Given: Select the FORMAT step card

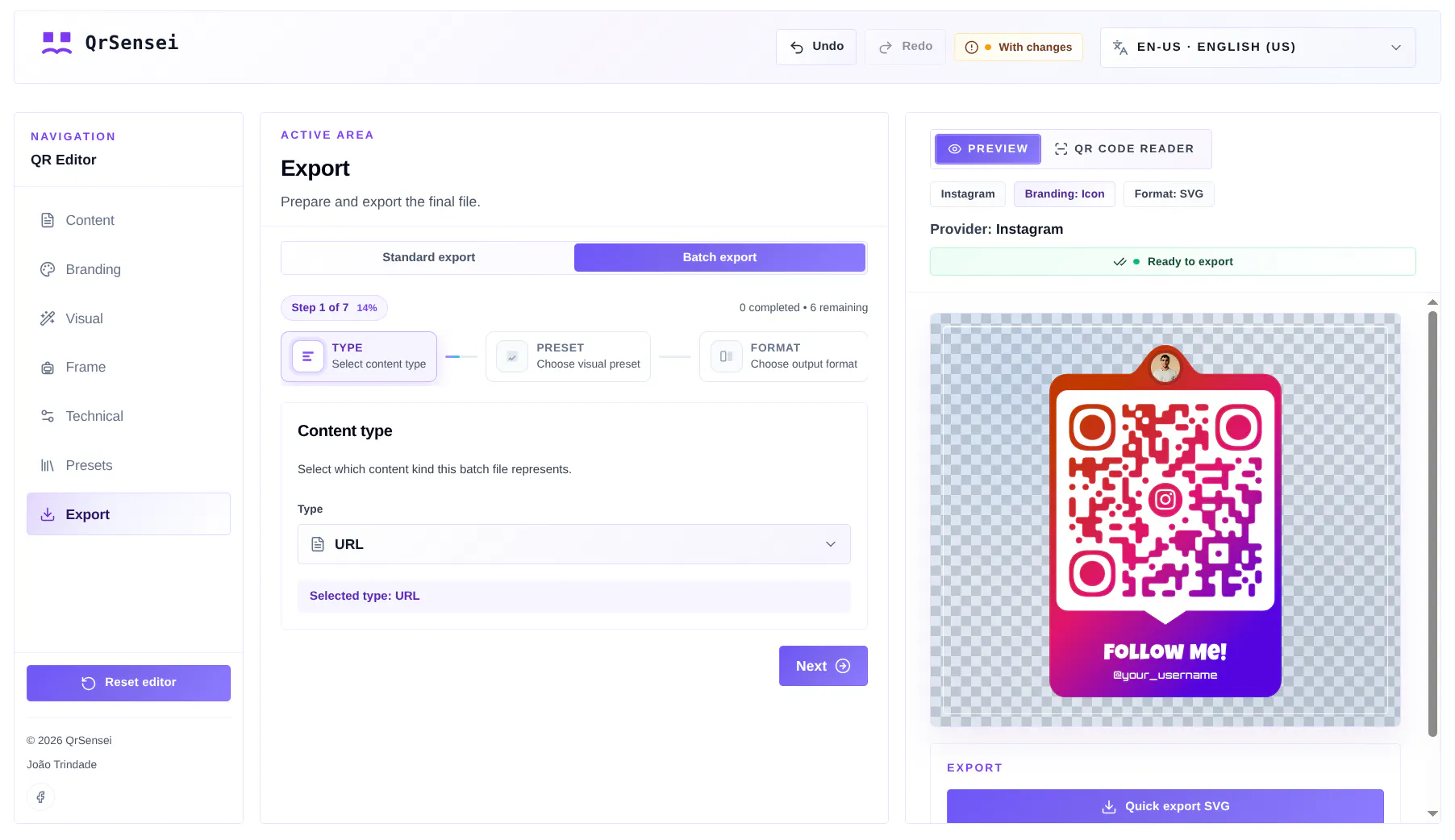Looking at the screenshot, I should (x=784, y=356).
